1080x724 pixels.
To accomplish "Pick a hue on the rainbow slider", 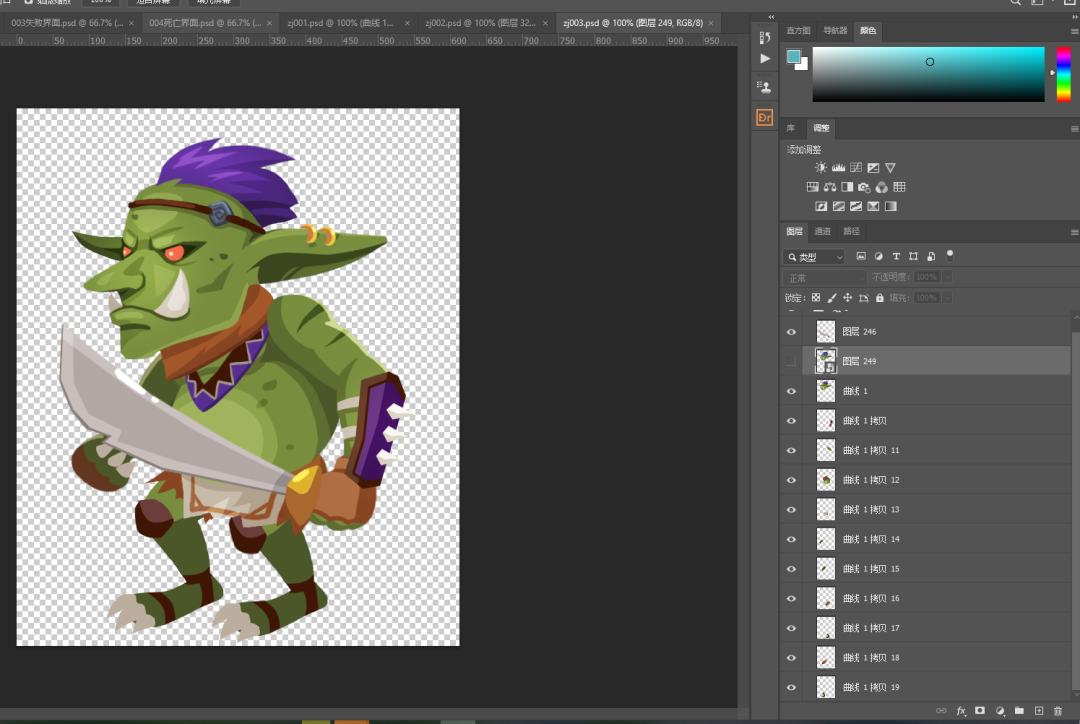I will point(1063,74).
